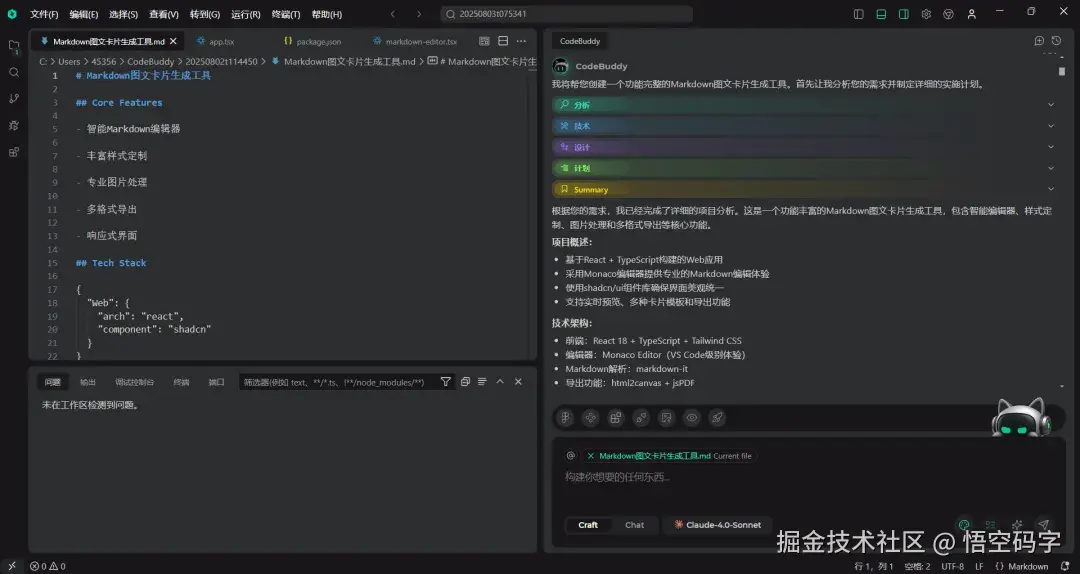This screenshot has height=574, width=1080.
Task: Click the command center search box
Action: click(x=566, y=14)
